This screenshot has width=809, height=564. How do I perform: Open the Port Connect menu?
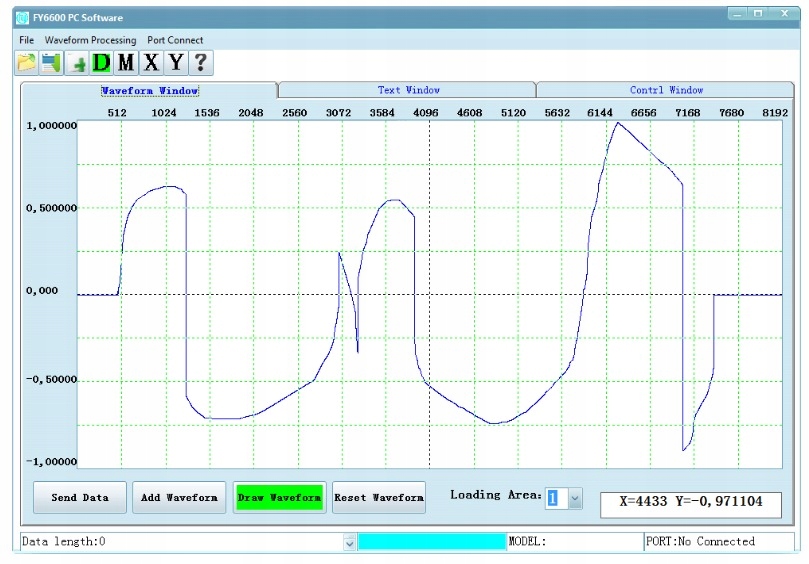pyautogui.click(x=175, y=40)
